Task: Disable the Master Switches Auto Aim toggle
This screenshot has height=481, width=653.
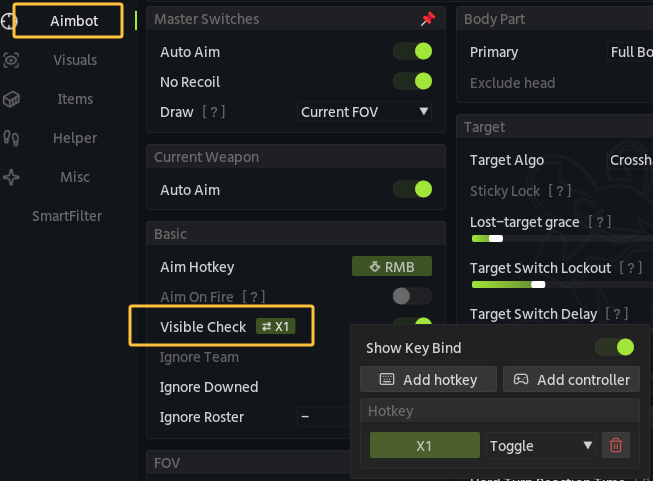Action: click(412, 51)
